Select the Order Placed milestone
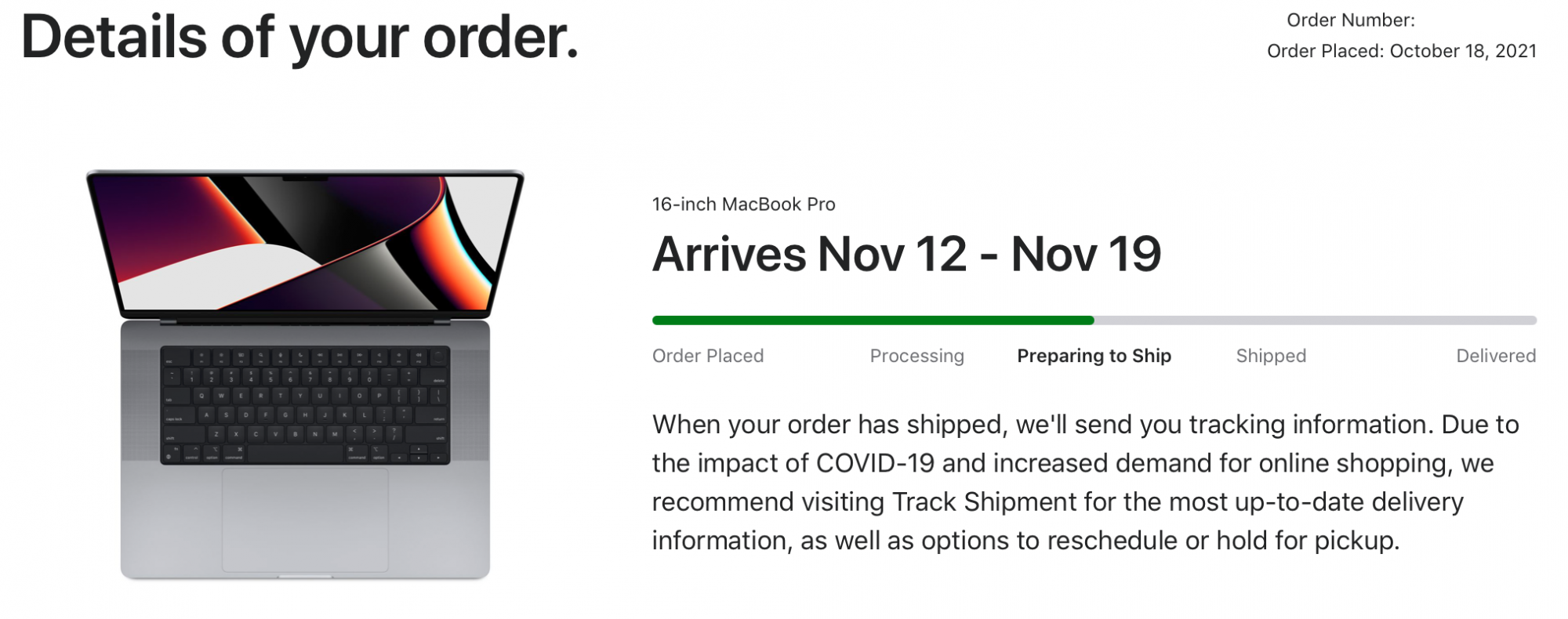The width and height of the screenshot is (1568, 619). (707, 356)
